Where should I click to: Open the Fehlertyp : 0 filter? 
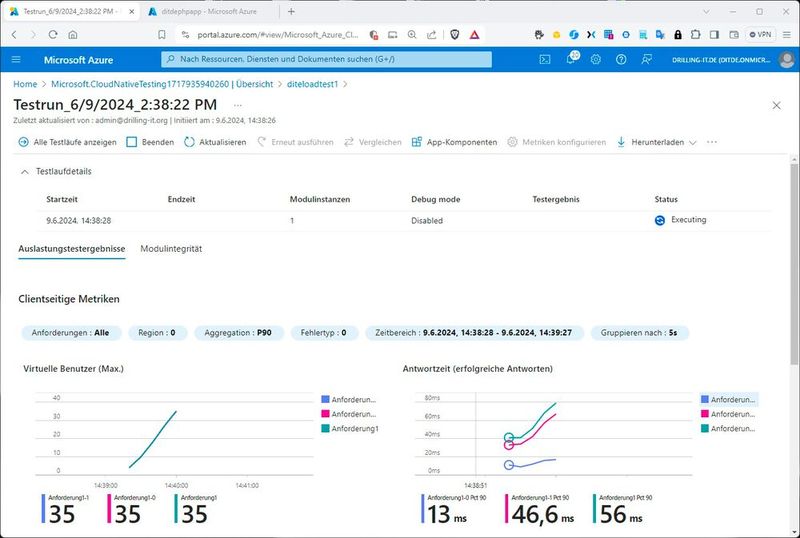pyautogui.click(x=323, y=333)
